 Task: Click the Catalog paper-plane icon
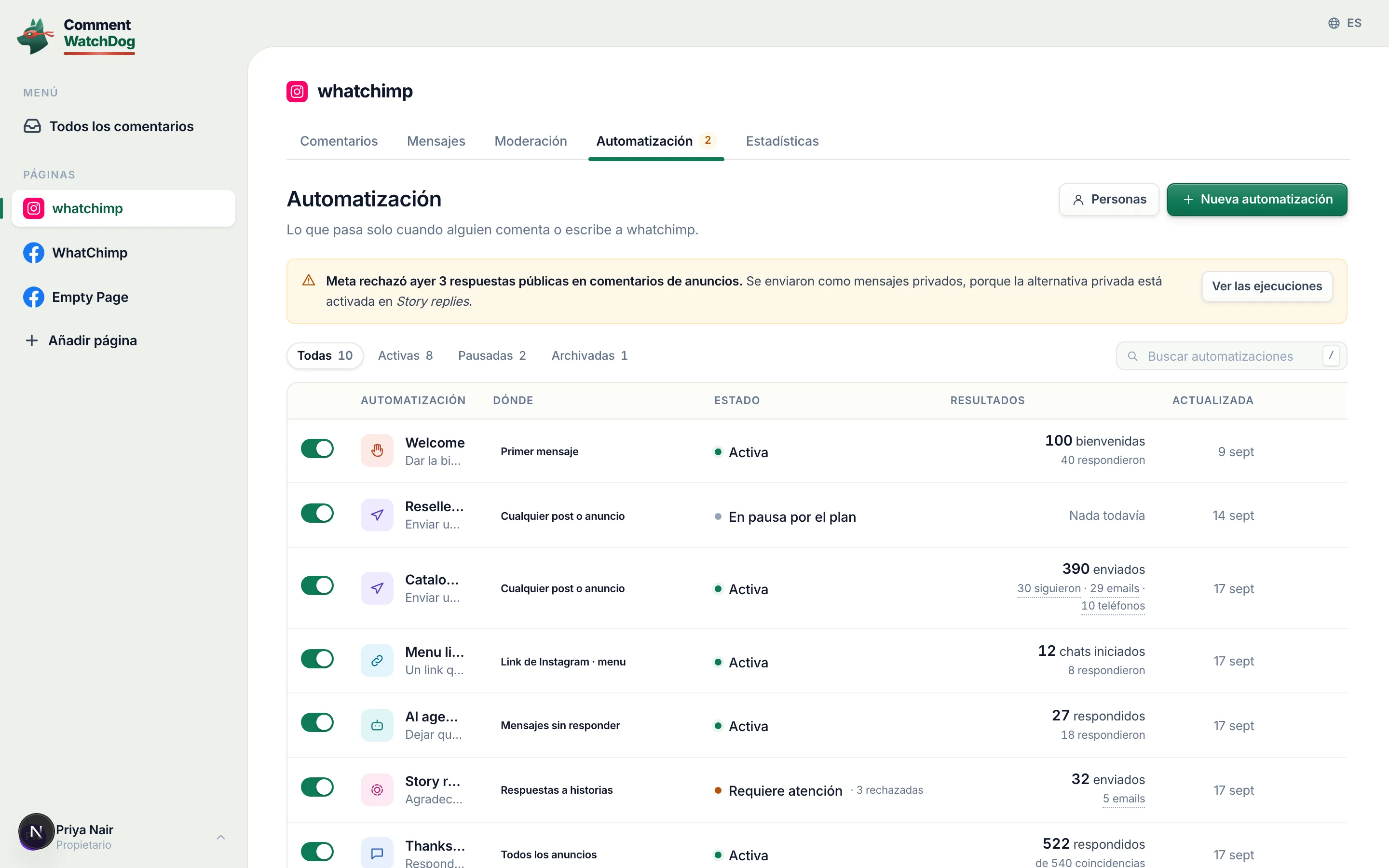click(x=377, y=588)
